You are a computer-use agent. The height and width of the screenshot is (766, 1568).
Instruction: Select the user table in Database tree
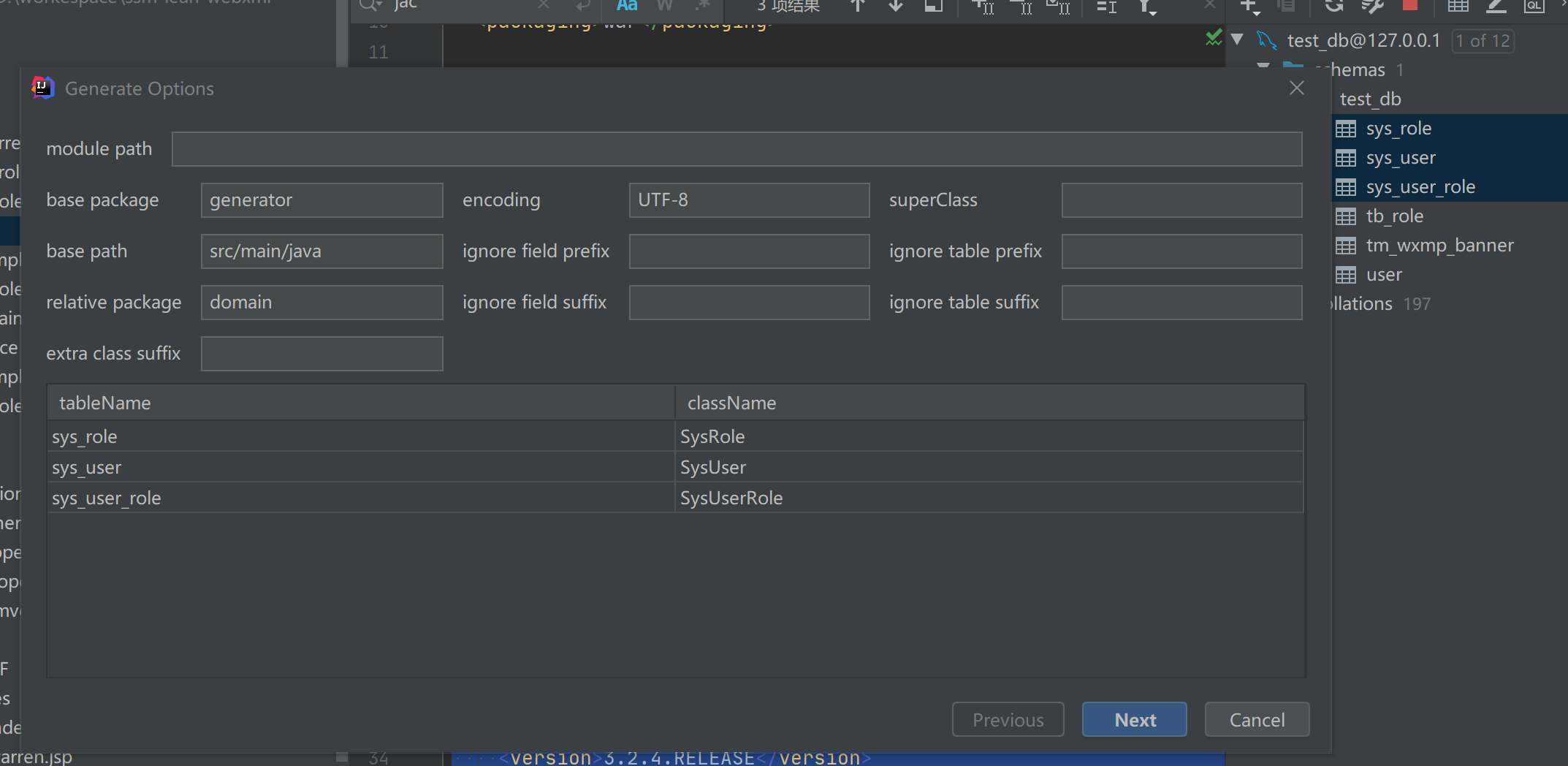click(x=1384, y=275)
